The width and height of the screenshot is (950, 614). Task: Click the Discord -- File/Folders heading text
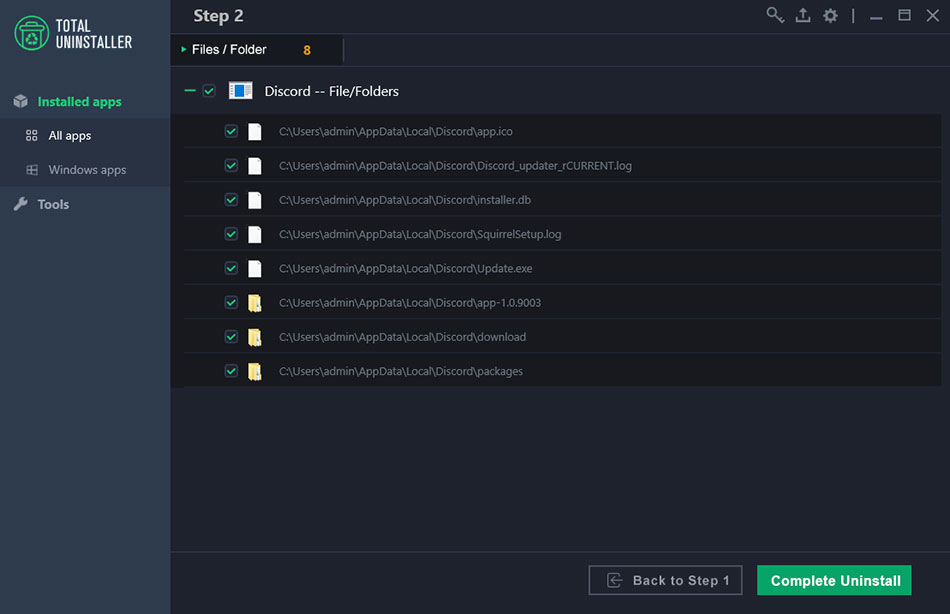331,91
